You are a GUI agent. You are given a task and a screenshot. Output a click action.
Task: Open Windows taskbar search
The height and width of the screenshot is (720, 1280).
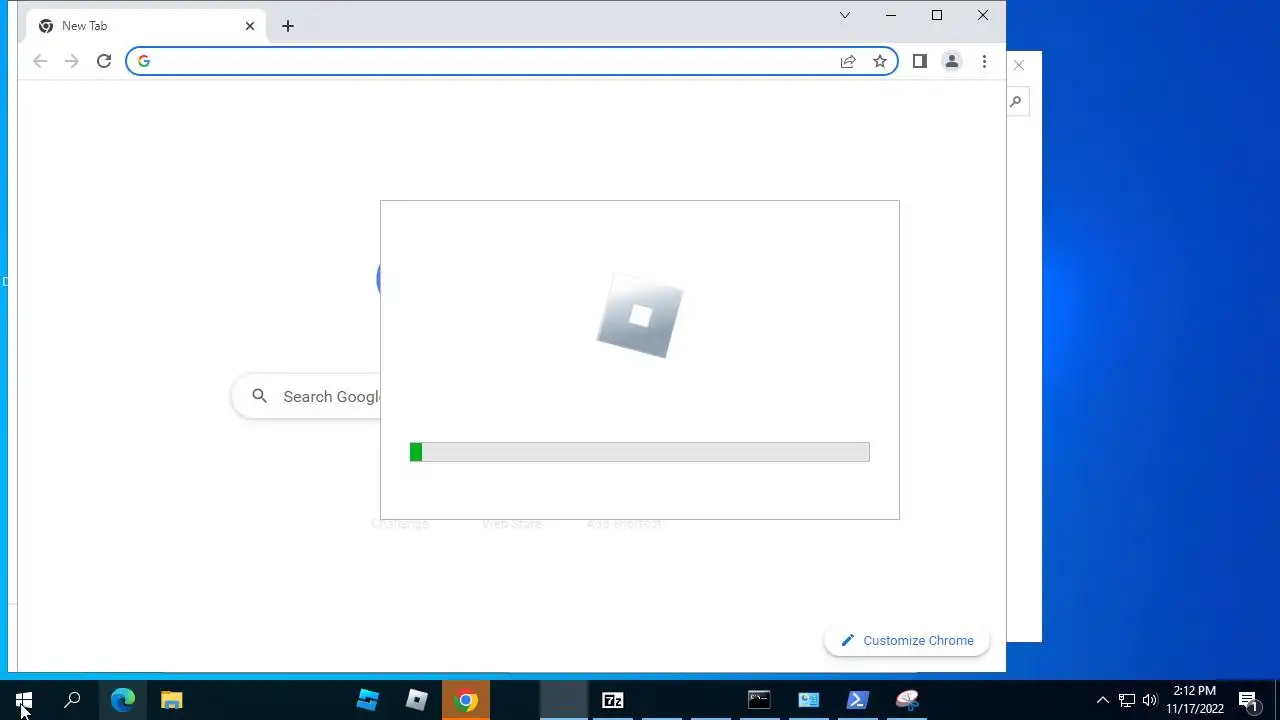point(72,700)
